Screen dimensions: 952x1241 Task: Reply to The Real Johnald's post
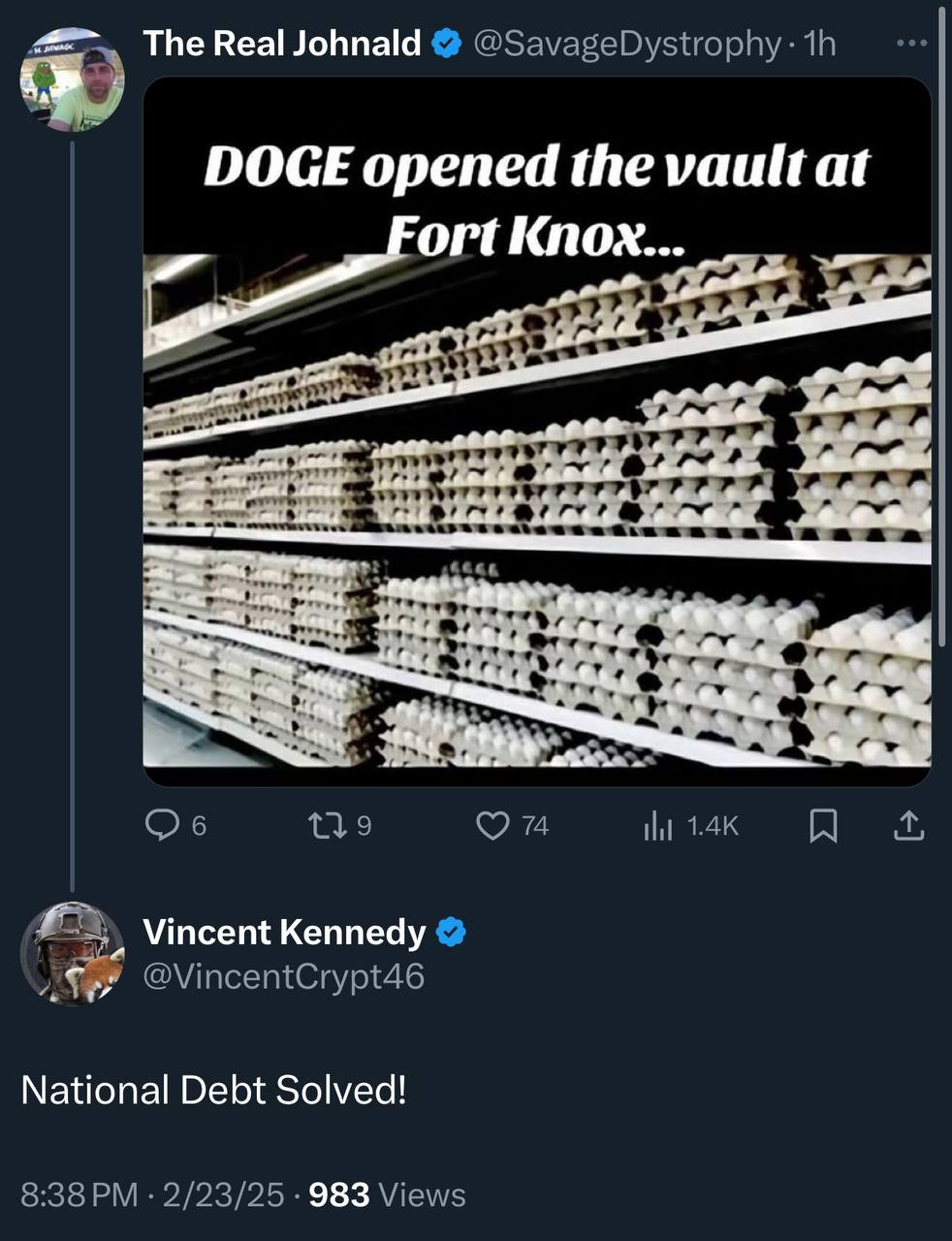(x=162, y=825)
